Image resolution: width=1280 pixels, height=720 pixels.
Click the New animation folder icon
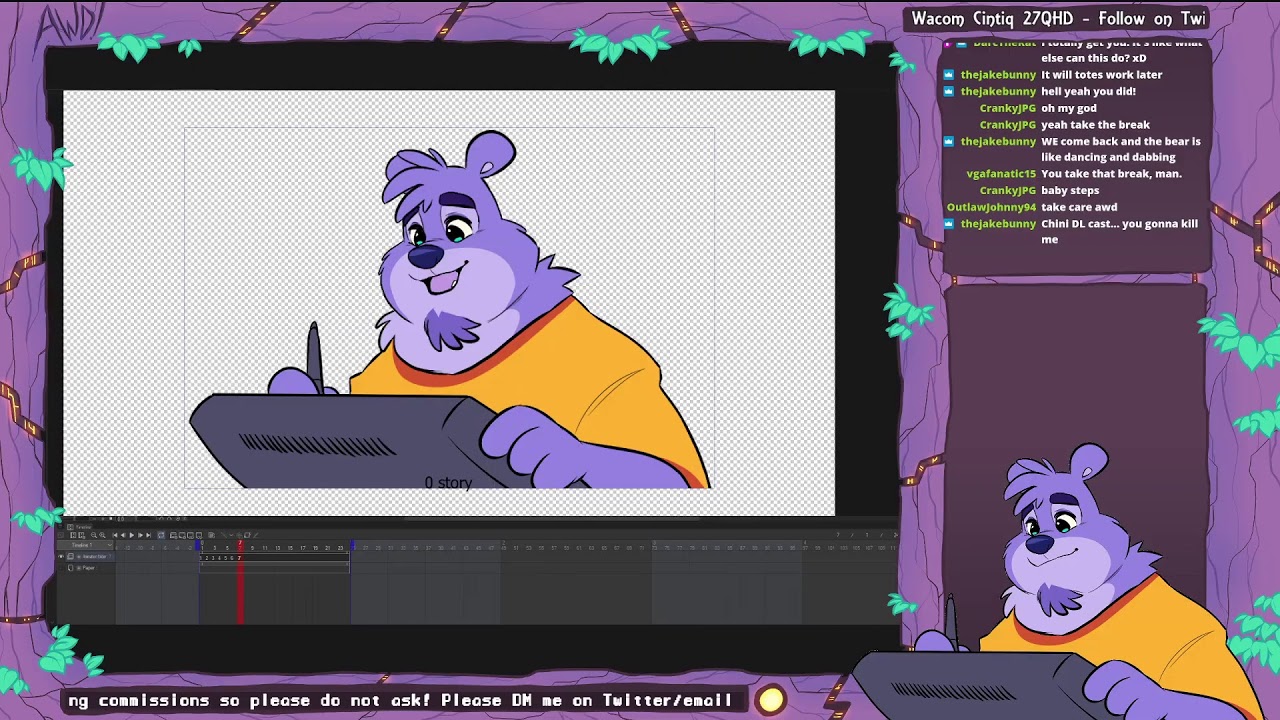(x=173, y=535)
